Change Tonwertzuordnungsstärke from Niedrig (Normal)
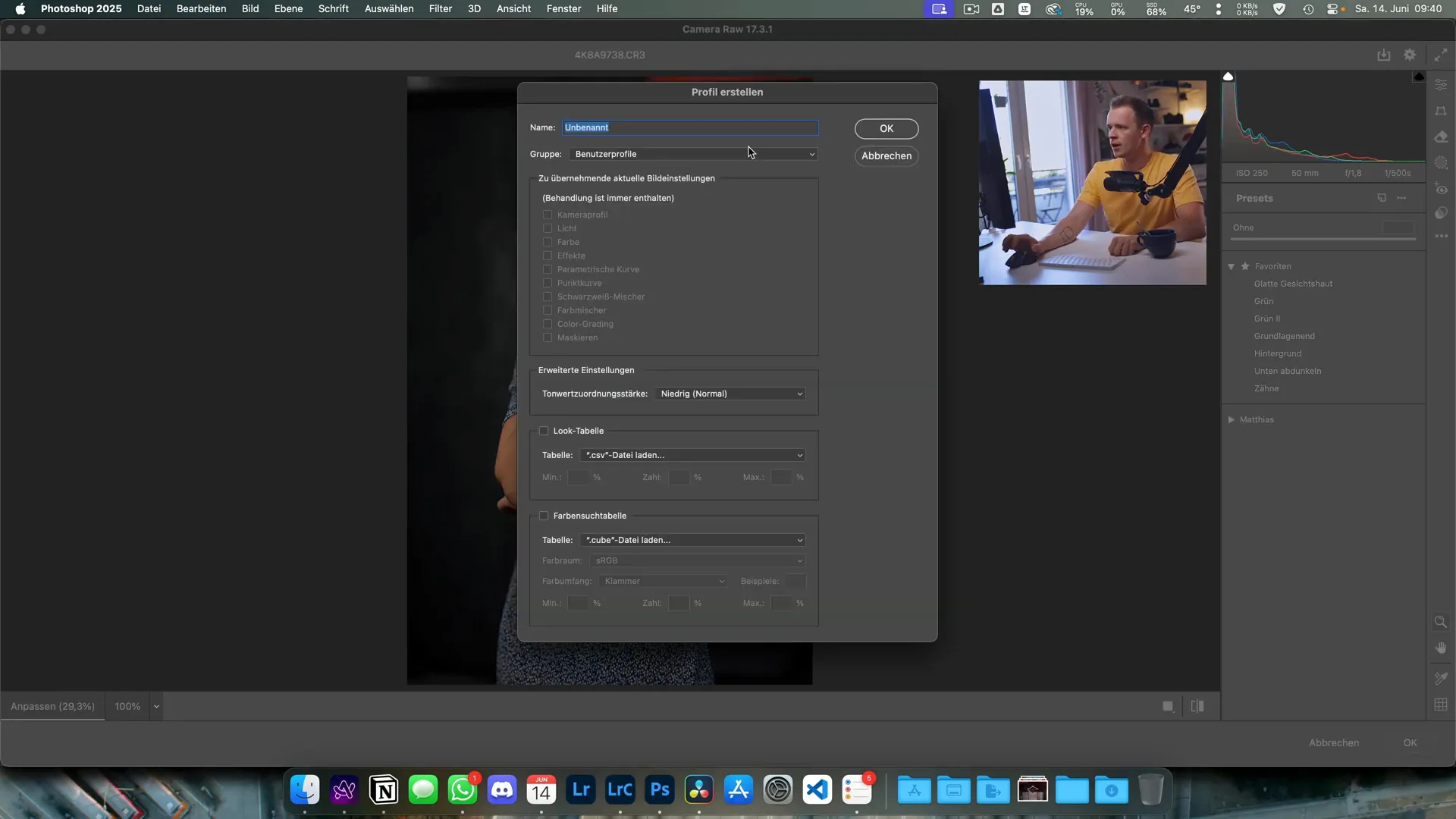The width and height of the screenshot is (1456, 819). click(x=730, y=394)
